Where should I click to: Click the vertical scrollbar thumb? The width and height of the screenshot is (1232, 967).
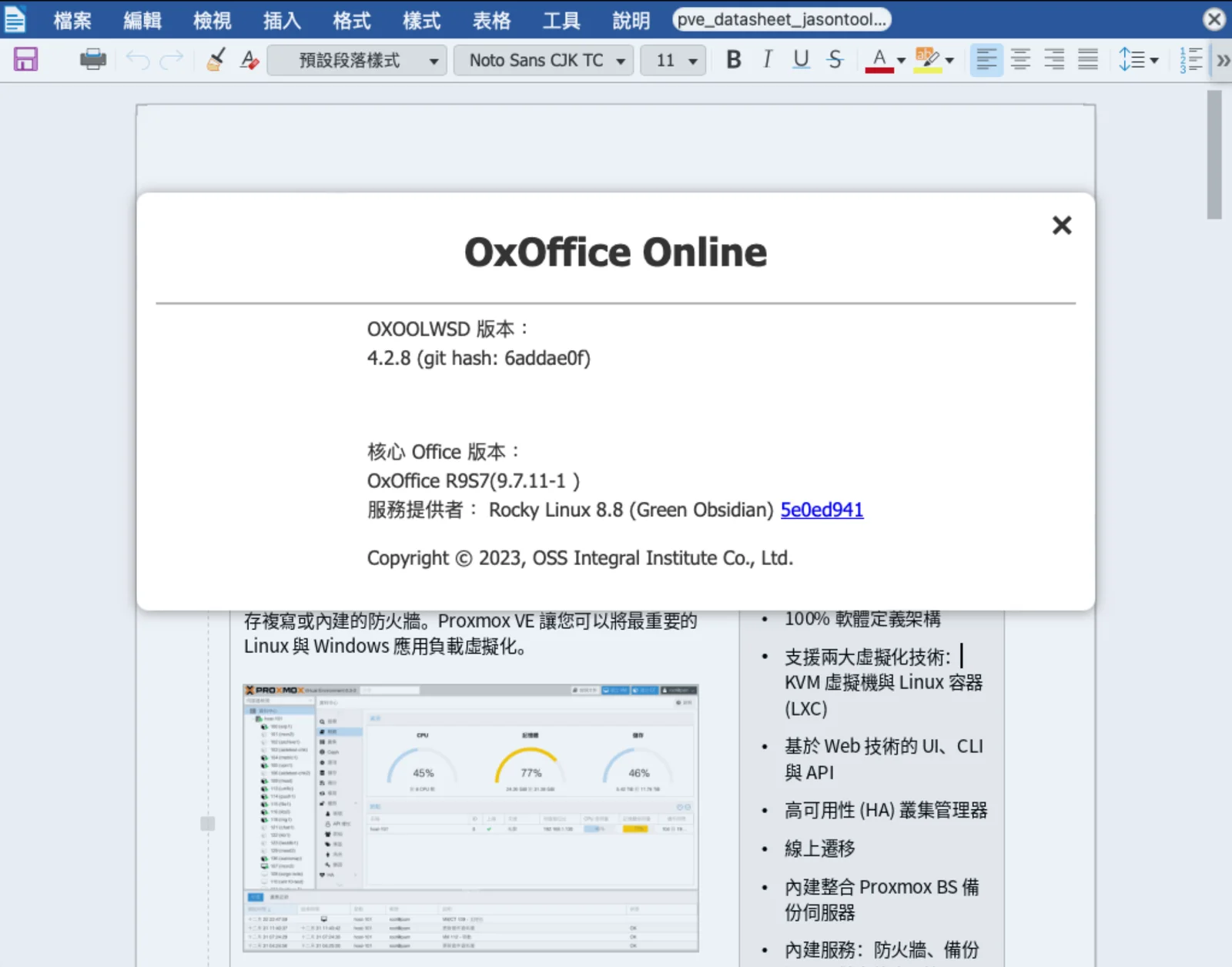click(x=1214, y=155)
